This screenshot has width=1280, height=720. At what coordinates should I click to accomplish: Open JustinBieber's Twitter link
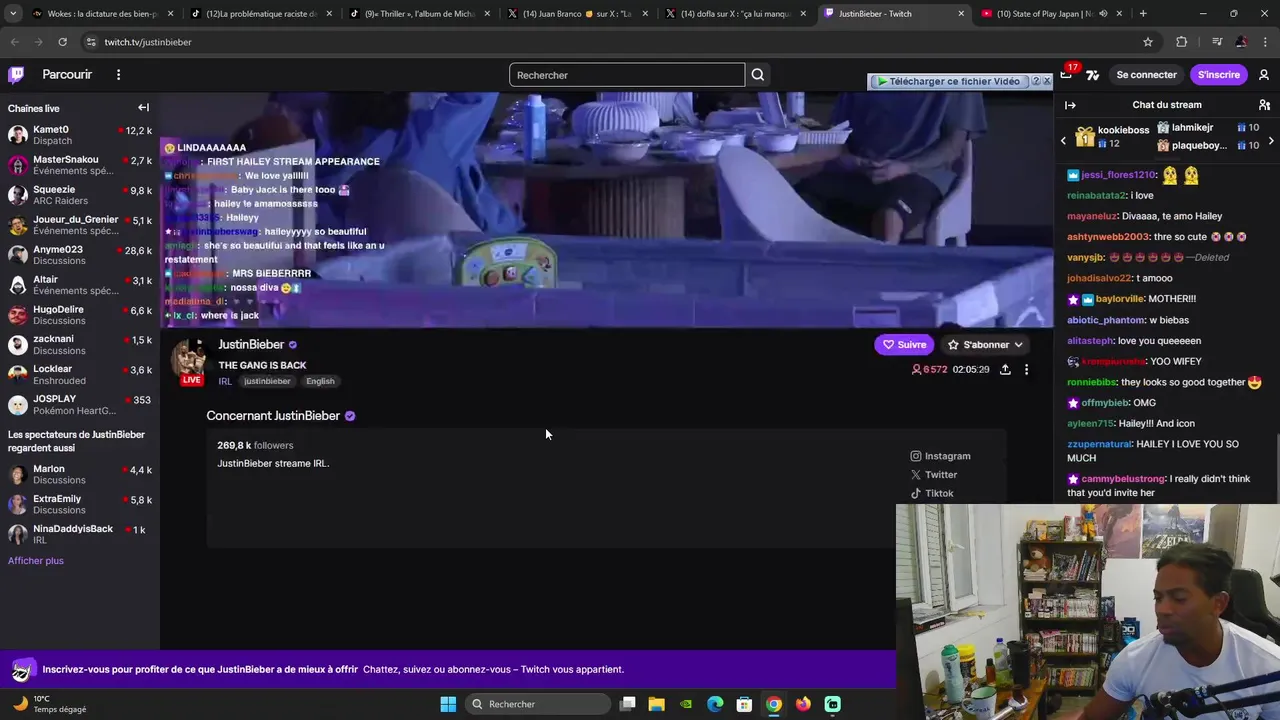point(934,475)
